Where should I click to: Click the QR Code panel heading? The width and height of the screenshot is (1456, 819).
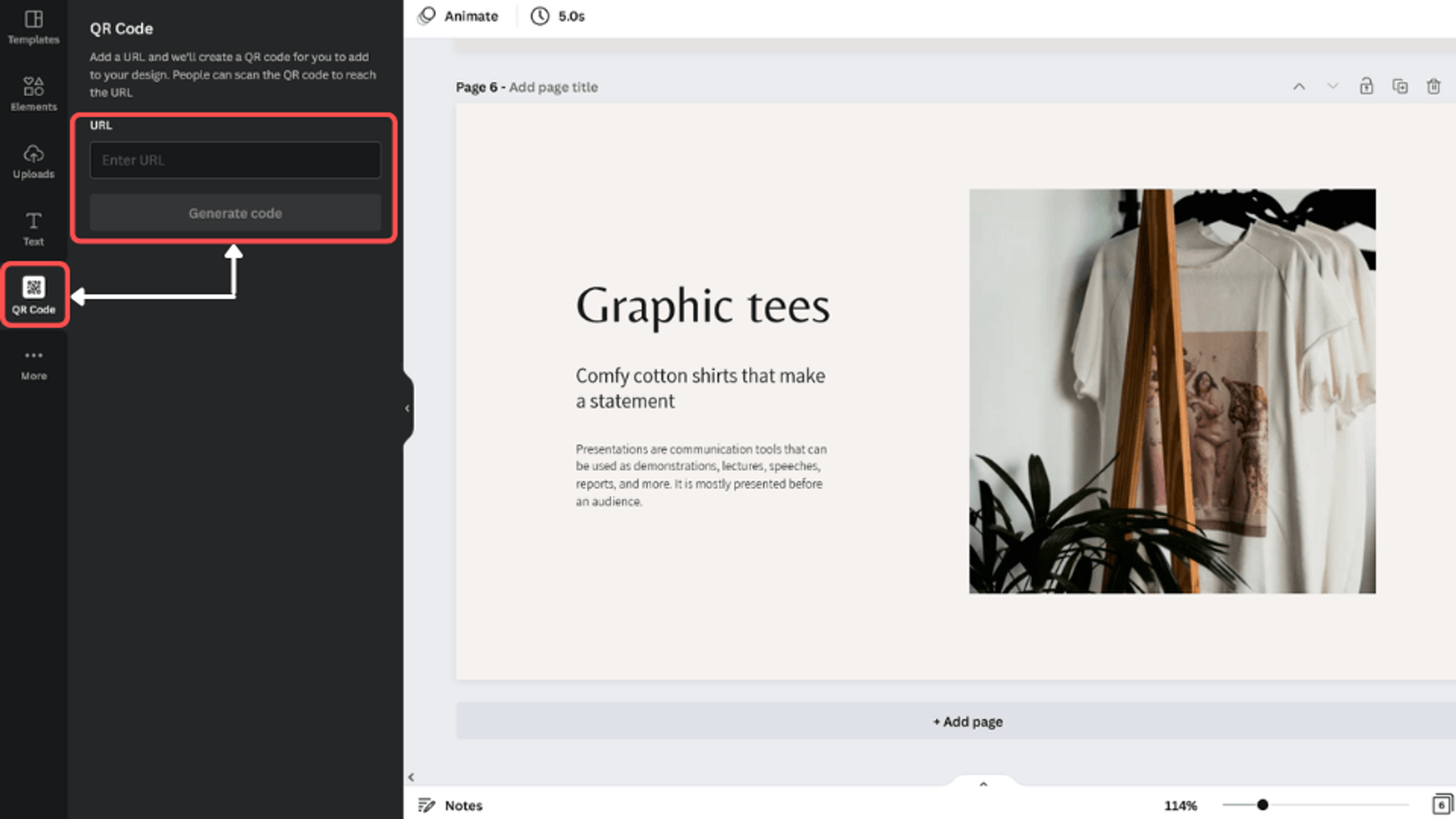tap(121, 29)
